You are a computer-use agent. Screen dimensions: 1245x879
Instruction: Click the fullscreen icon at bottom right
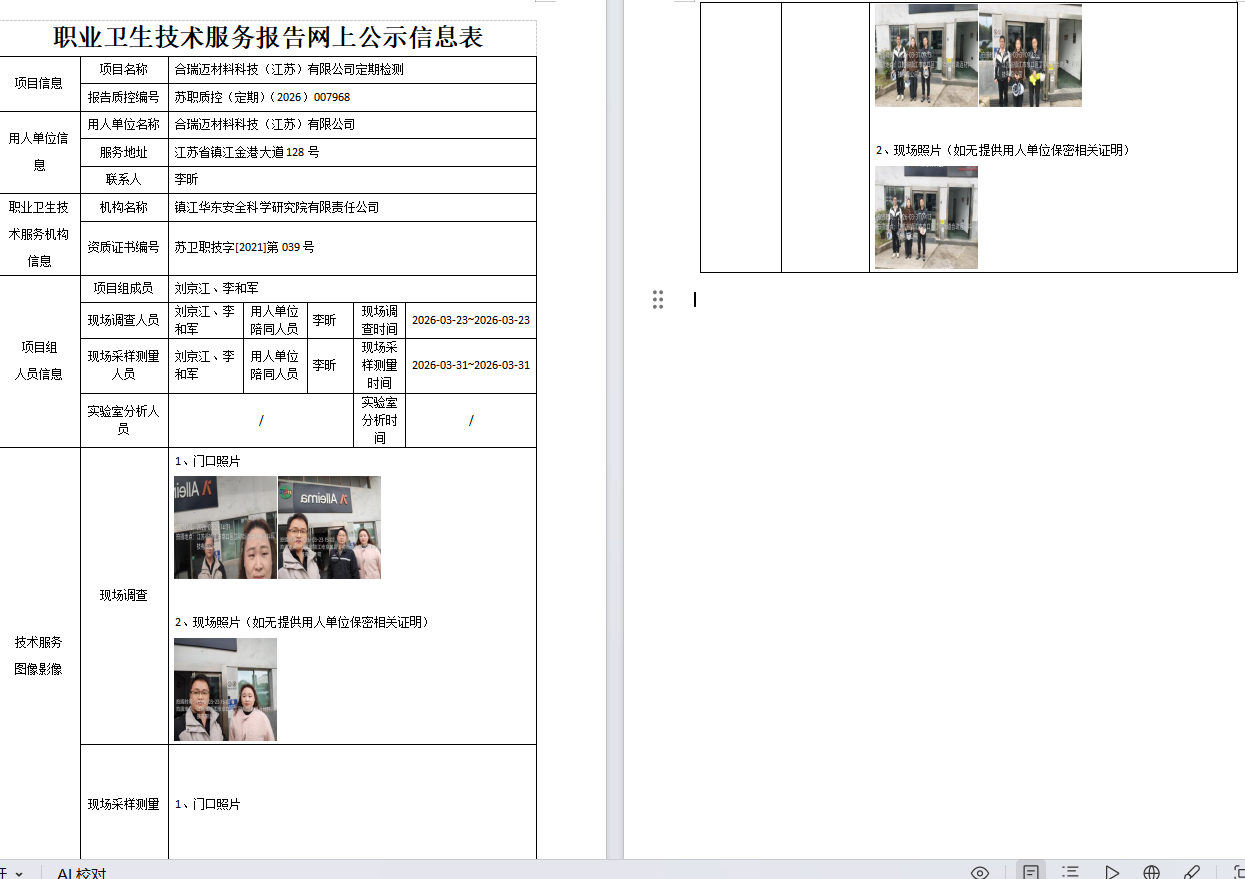click(1238, 872)
